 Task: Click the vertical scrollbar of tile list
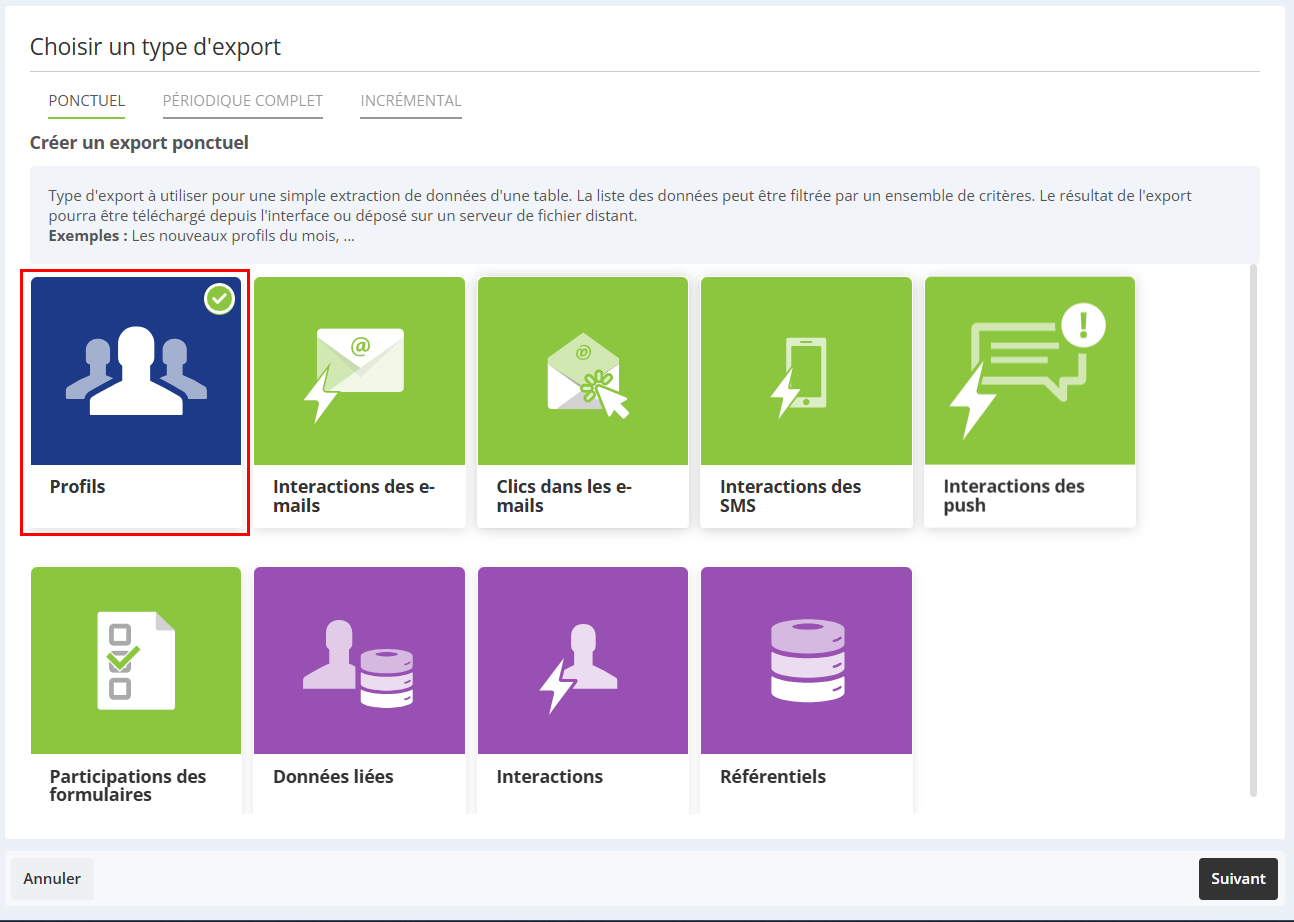(1254, 530)
